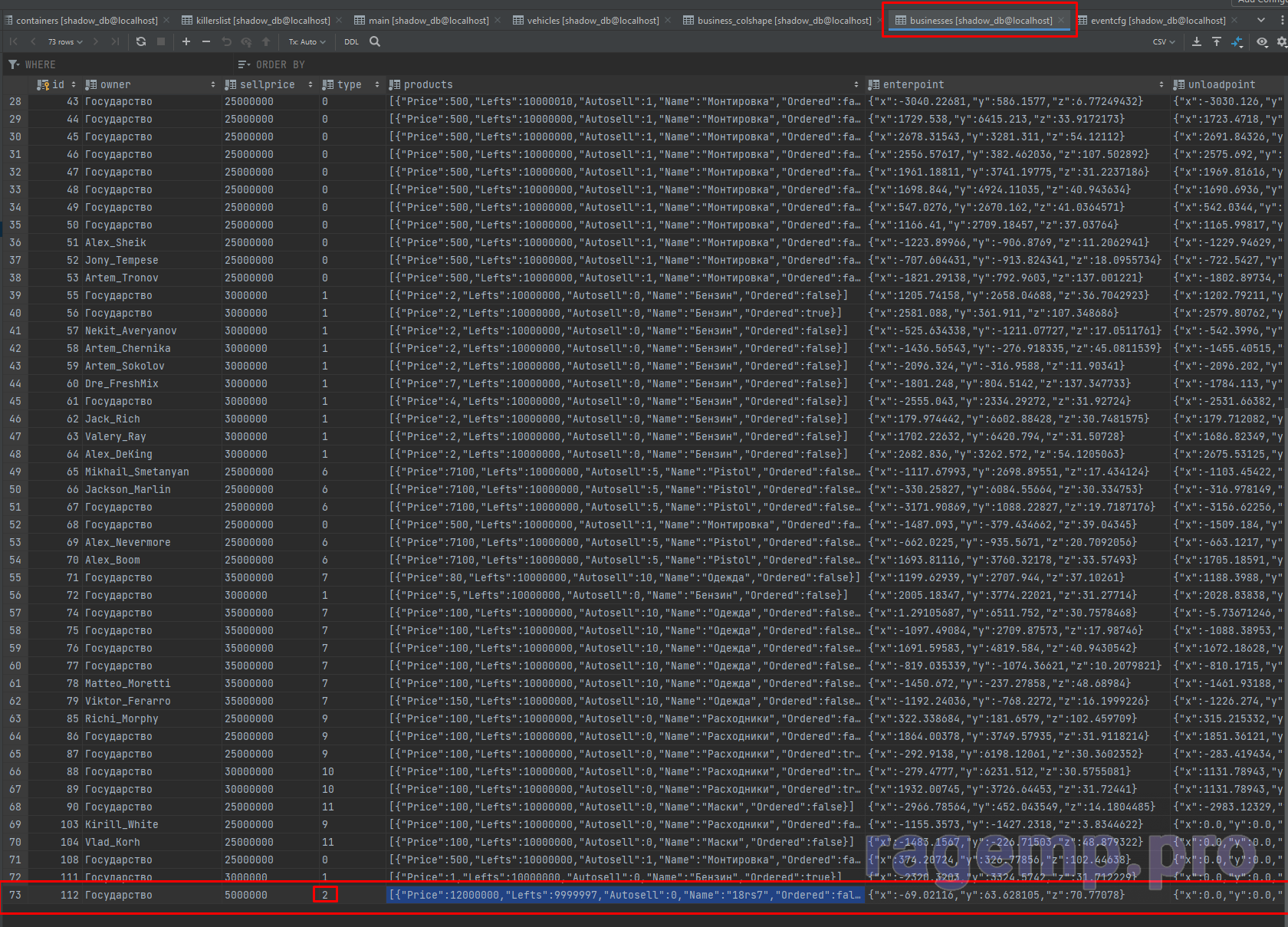Click the export data download icon
This screenshot has width=1288, height=927.
pyautogui.click(x=1197, y=41)
